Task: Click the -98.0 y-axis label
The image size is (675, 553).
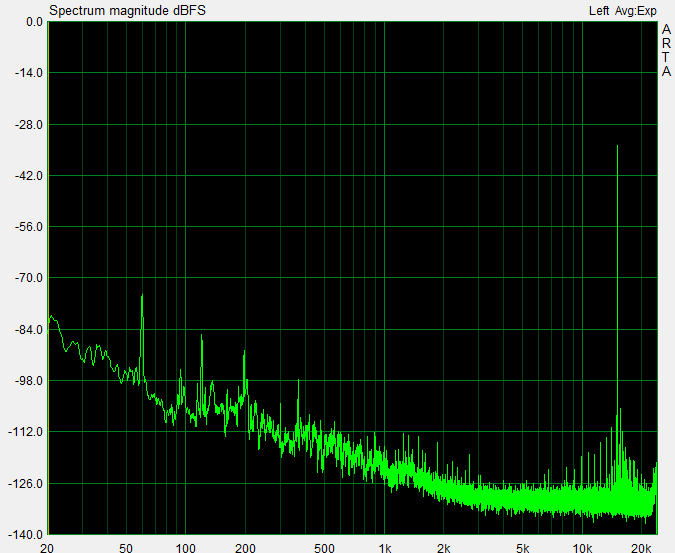Action: pos(29,381)
